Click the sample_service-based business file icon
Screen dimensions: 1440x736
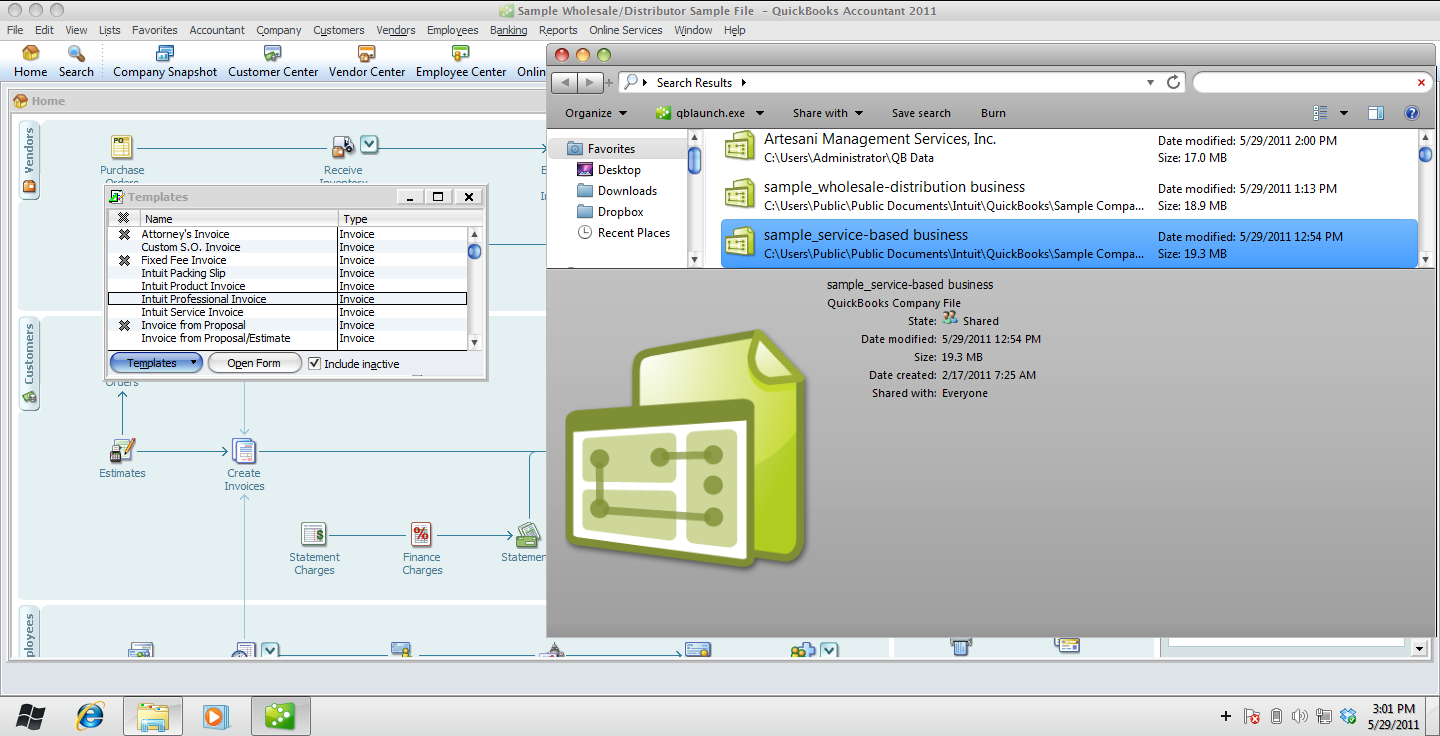coord(739,243)
